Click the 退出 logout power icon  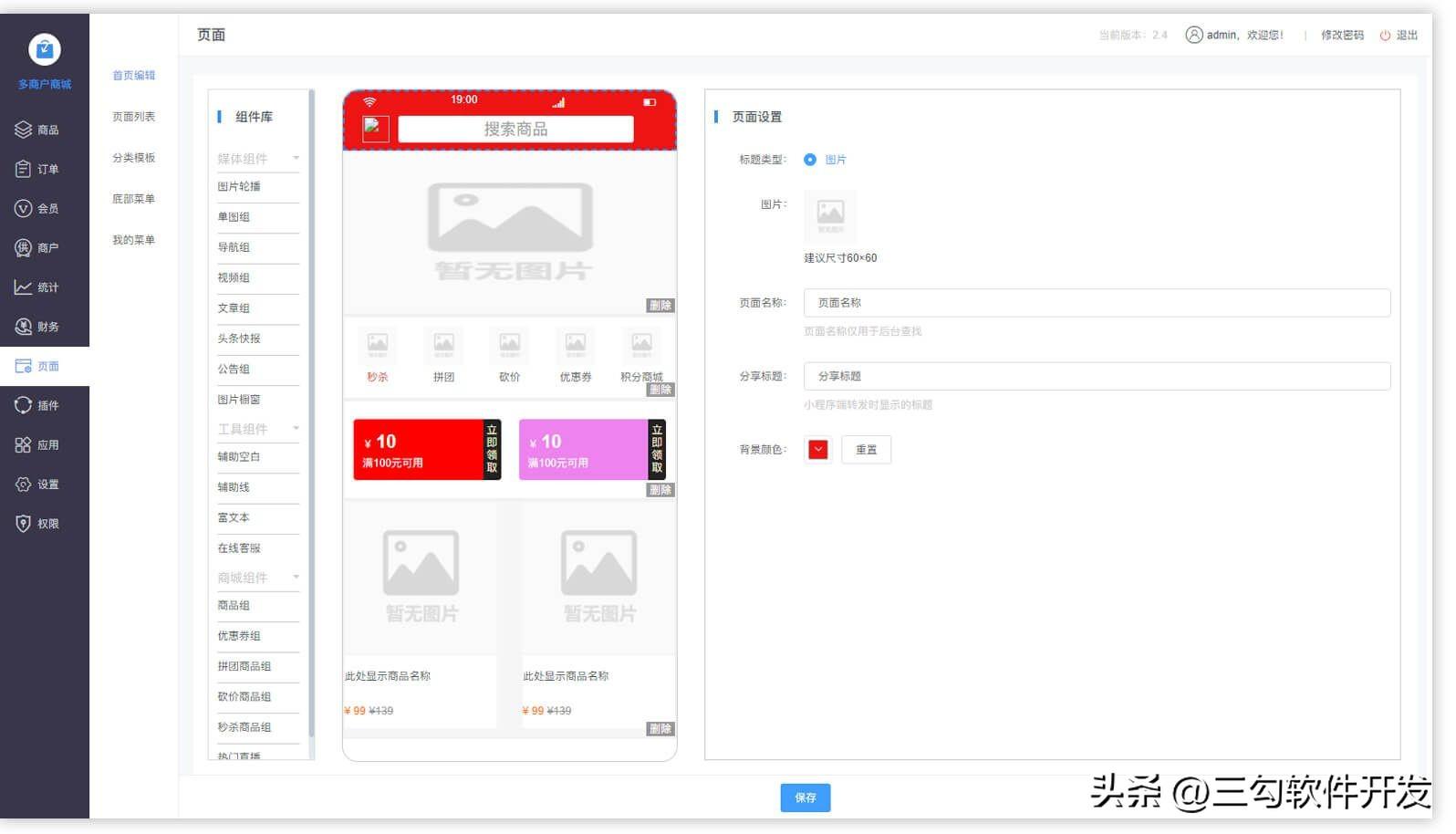pos(1385,36)
